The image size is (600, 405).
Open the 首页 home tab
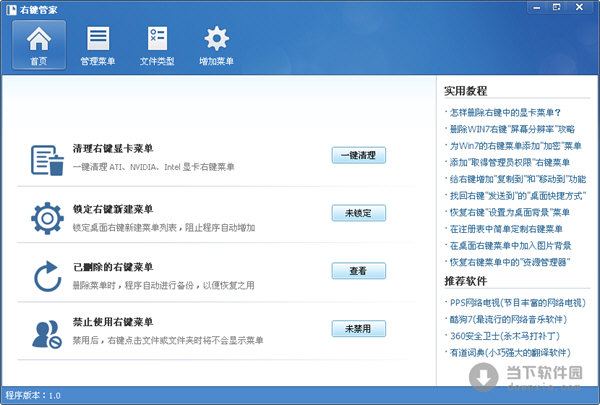(x=39, y=45)
